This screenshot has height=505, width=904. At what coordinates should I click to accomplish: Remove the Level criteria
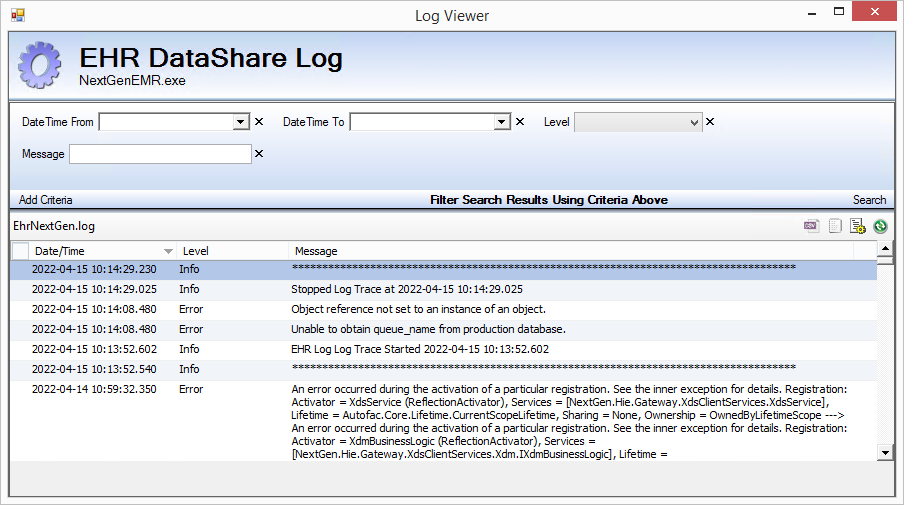pos(710,122)
